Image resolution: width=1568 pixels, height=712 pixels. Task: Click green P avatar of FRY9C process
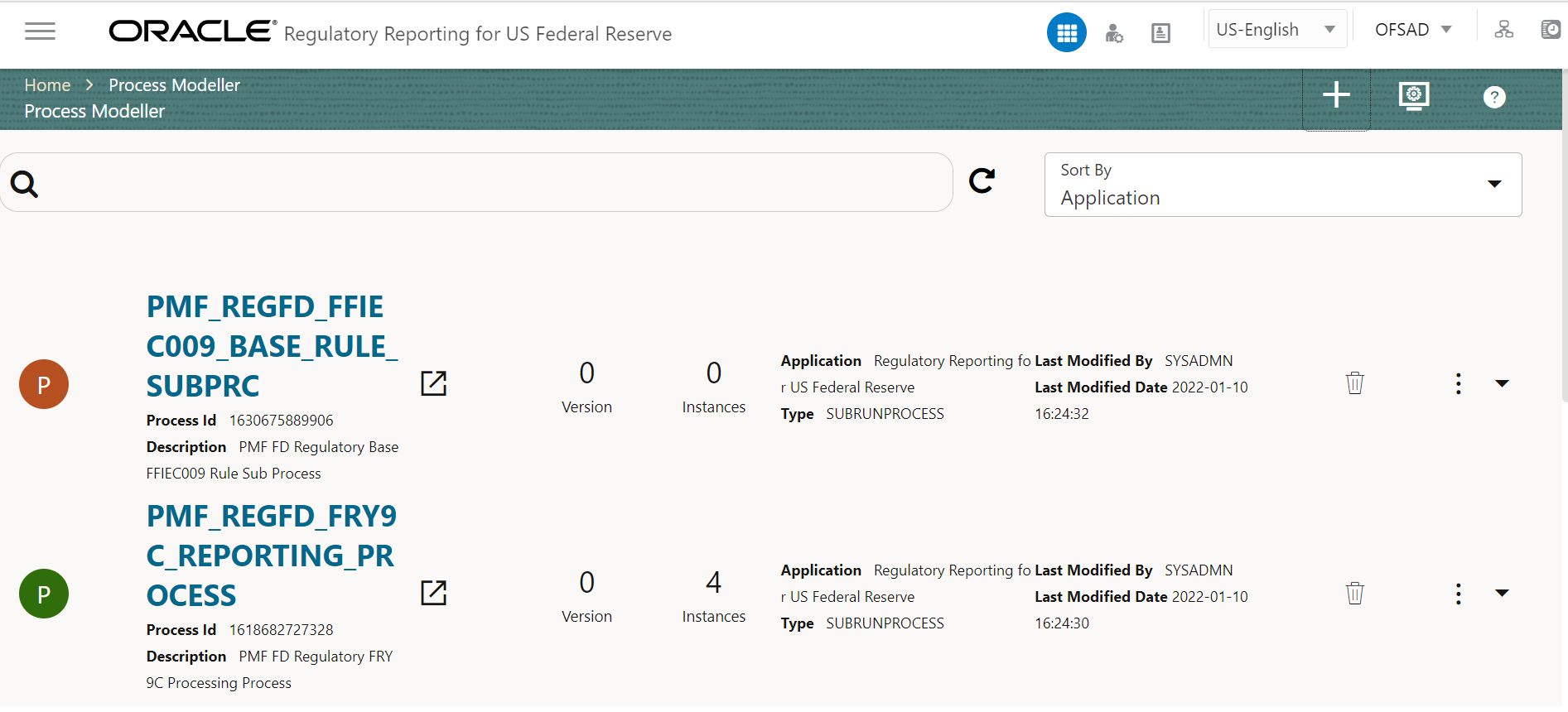pyautogui.click(x=44, y=594)
